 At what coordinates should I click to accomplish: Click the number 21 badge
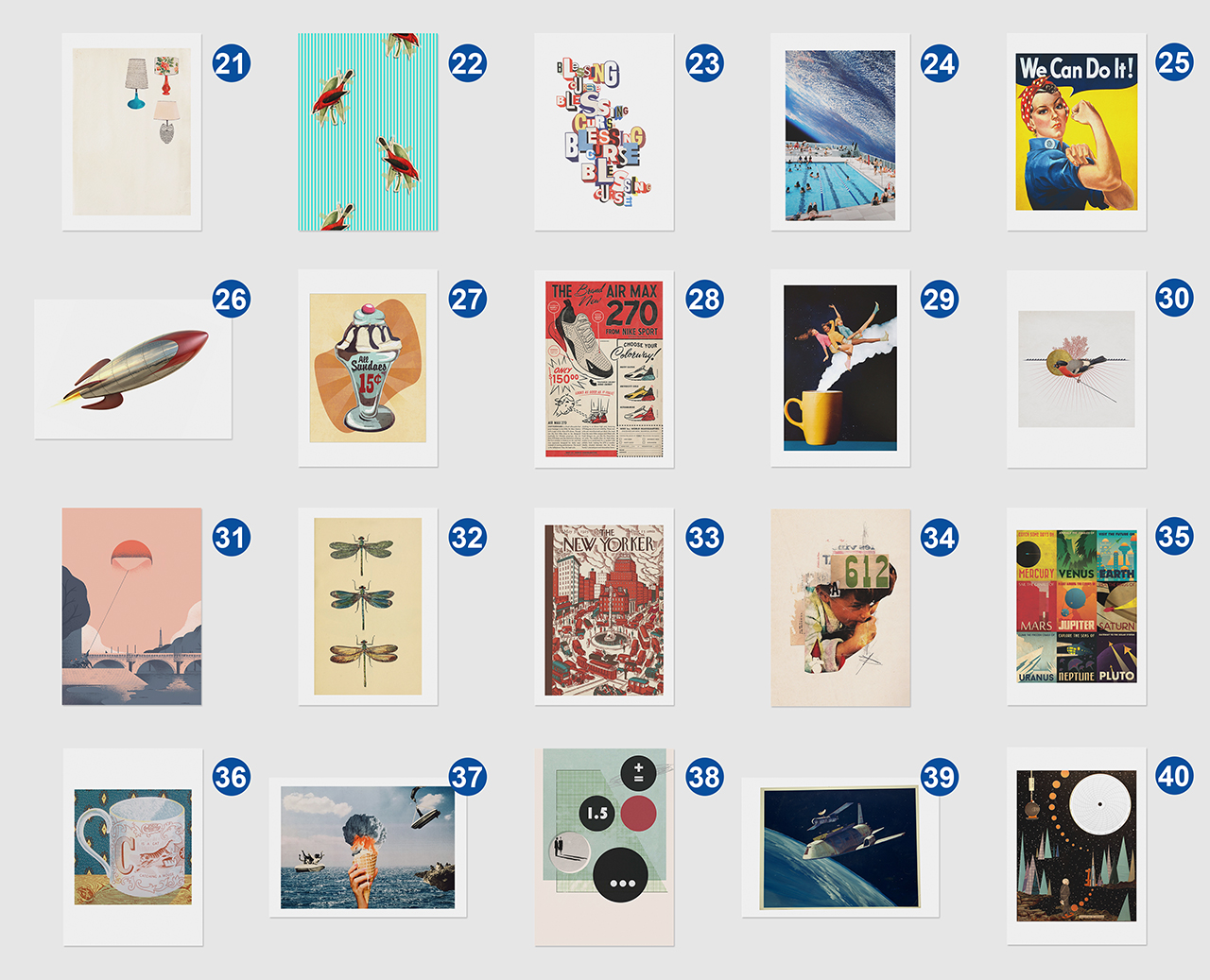coord(232,63)
